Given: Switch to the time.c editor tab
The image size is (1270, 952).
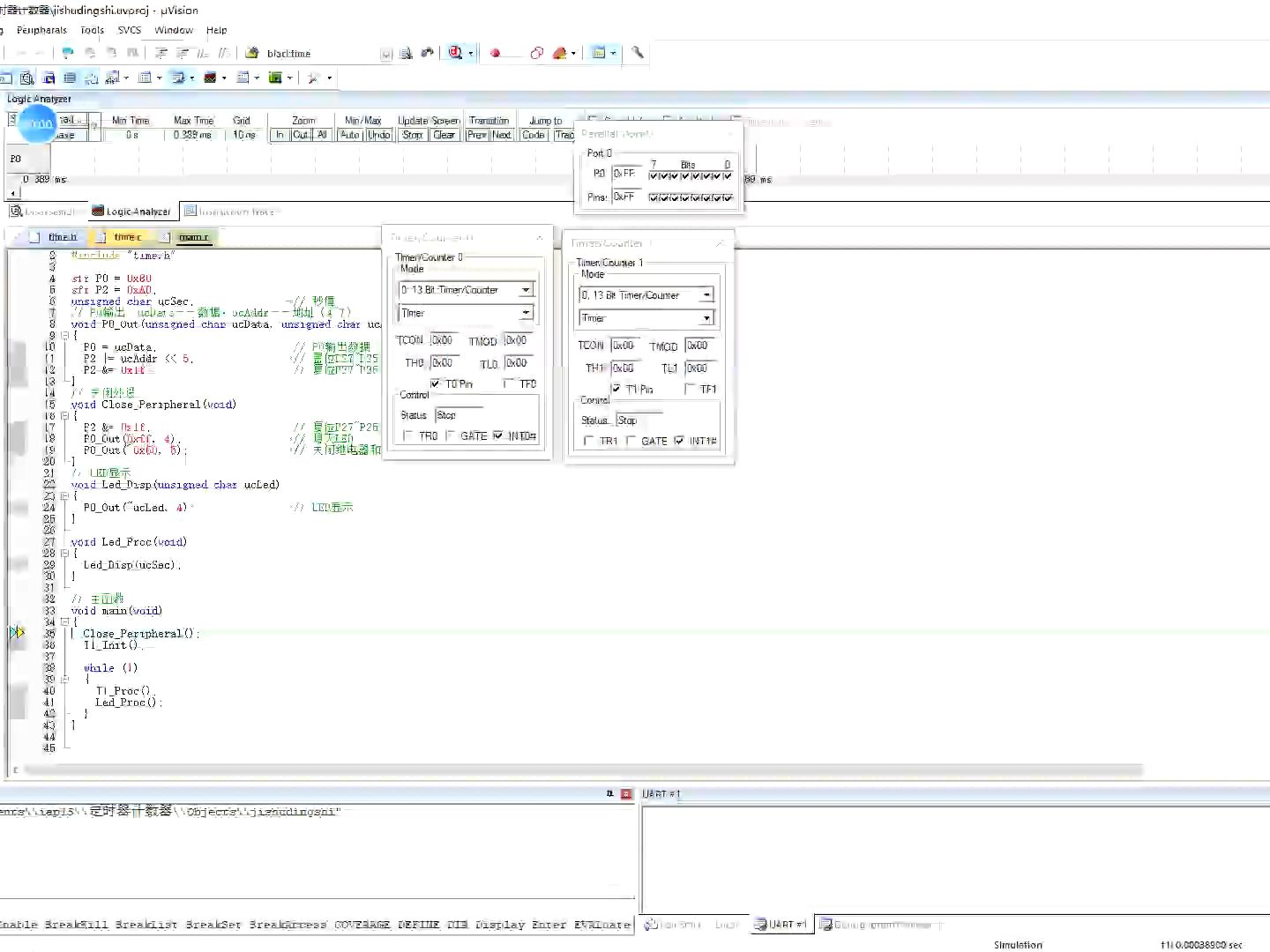Looking at the screenshot, I should point(124,236).
